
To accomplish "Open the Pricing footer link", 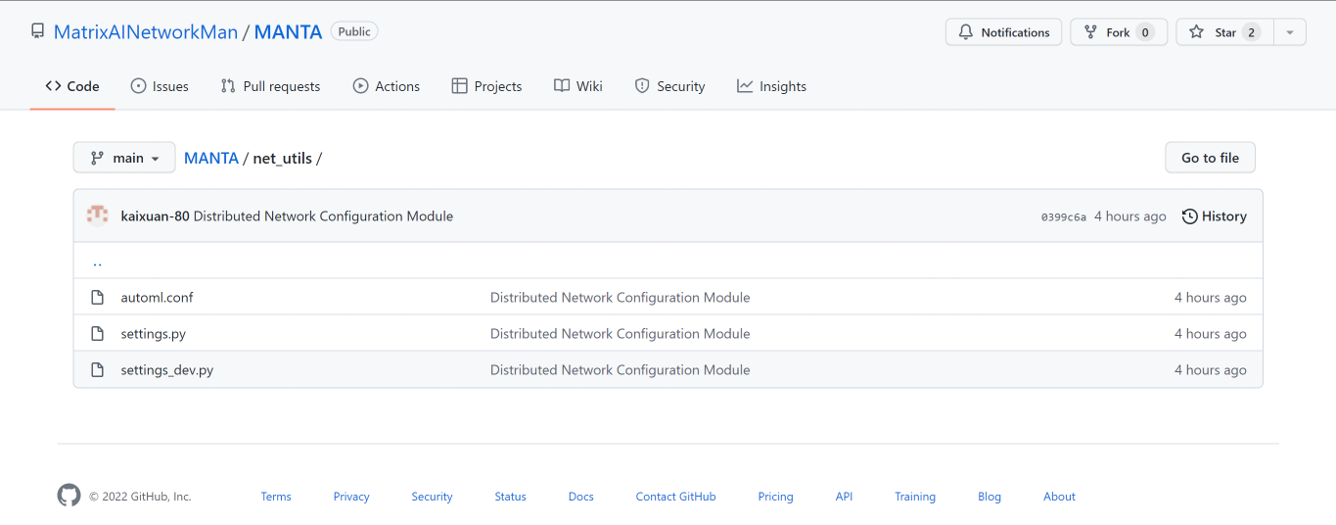I will click(x=775, y=496).
